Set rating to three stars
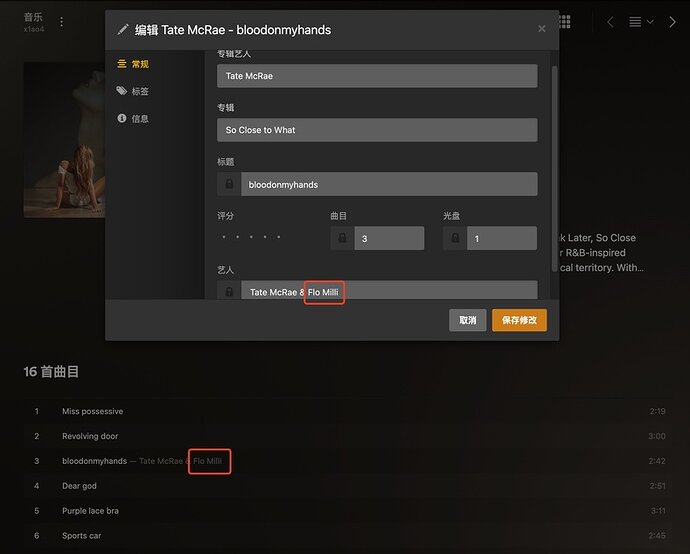690x554 pixels. coord(251,237)
